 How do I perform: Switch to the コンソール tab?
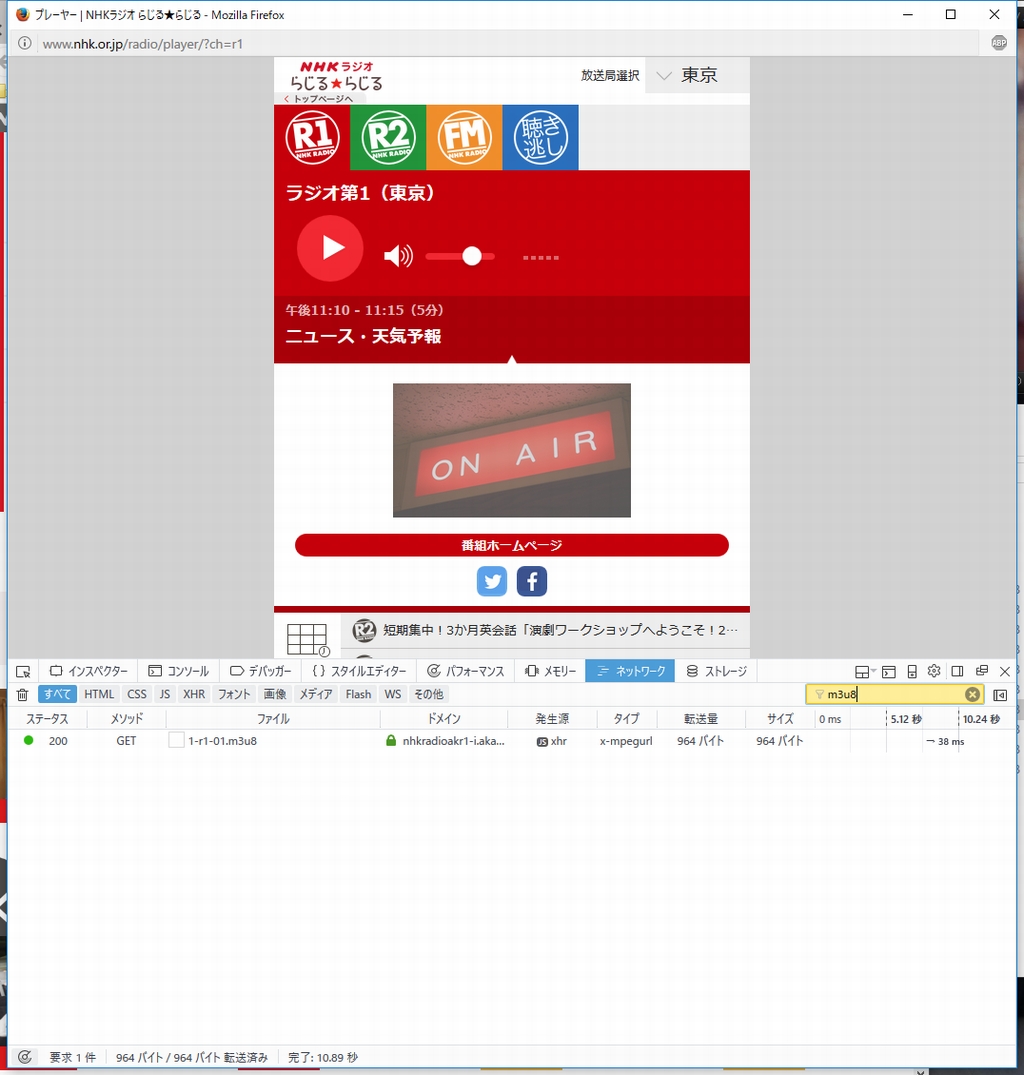[179, 671]
